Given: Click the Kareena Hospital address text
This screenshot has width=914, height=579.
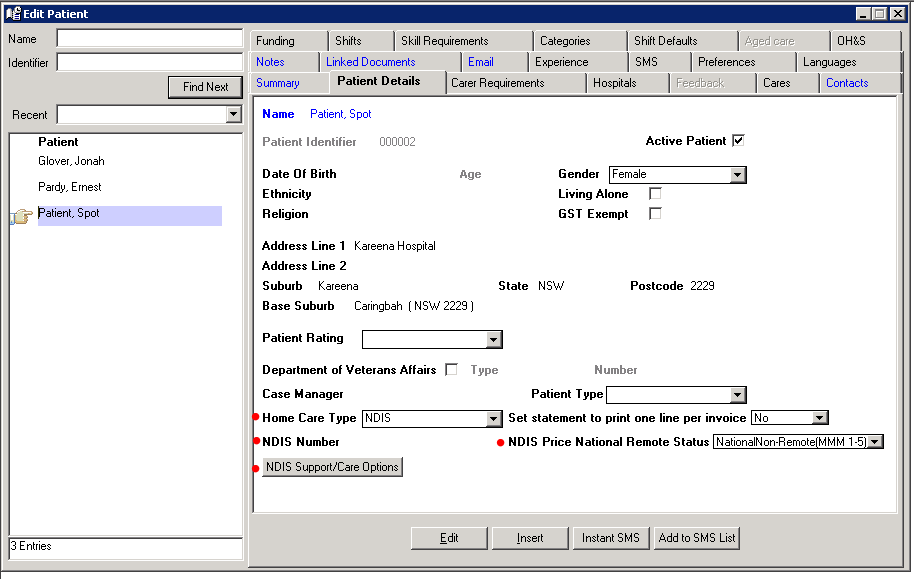Looking at the screenshot, I should click(x=395, y=246).
